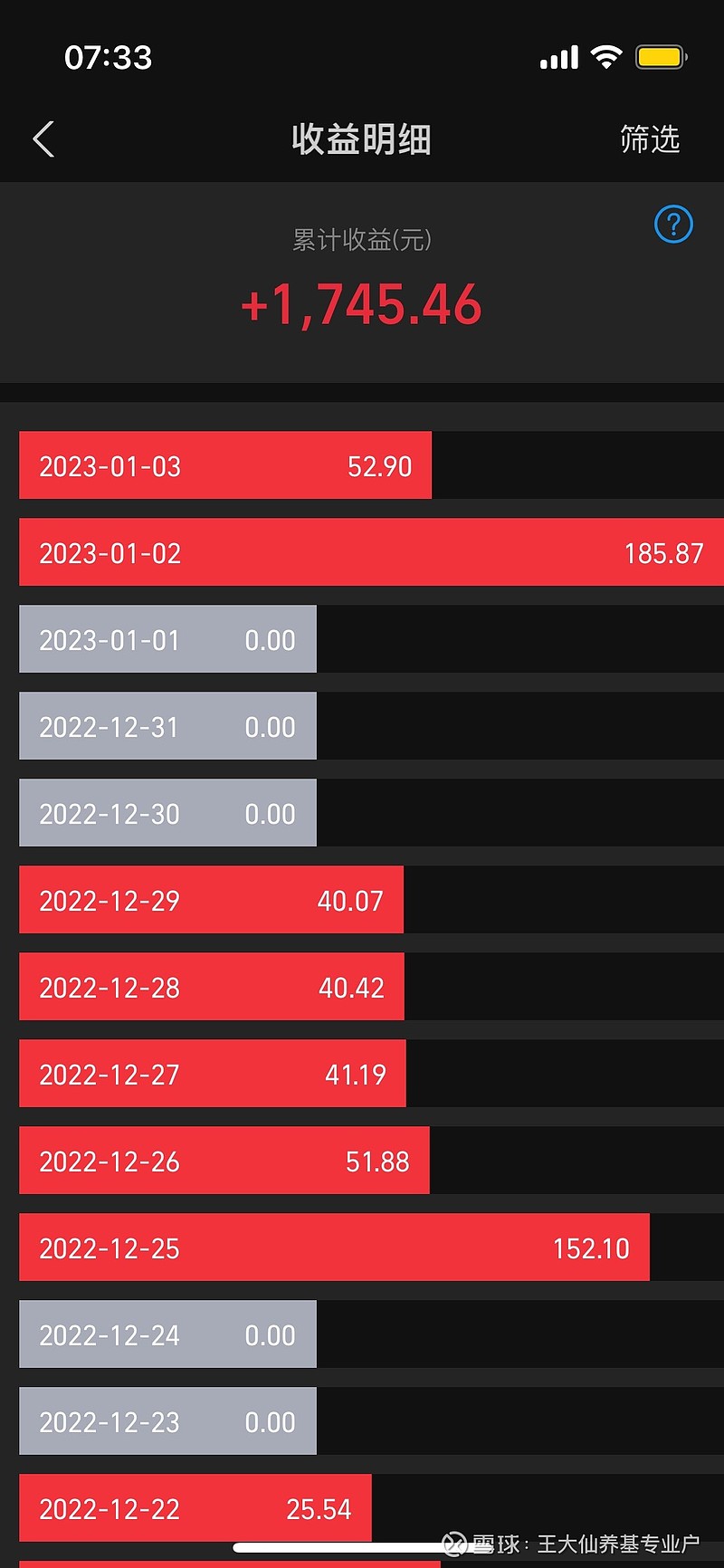724x1568 pixels.
Task: Tap the cumulative earnings +1,745.46 value
Action: [x=361, y=304]
